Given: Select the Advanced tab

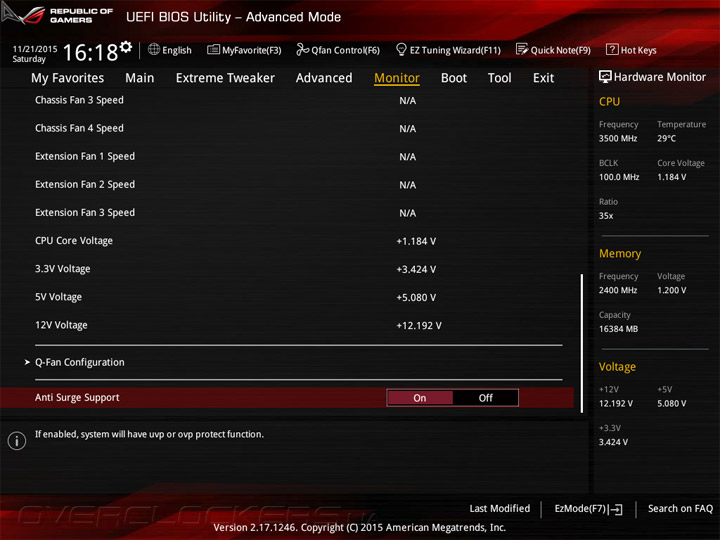Looking at the screenshot, I should click(324, 78).
